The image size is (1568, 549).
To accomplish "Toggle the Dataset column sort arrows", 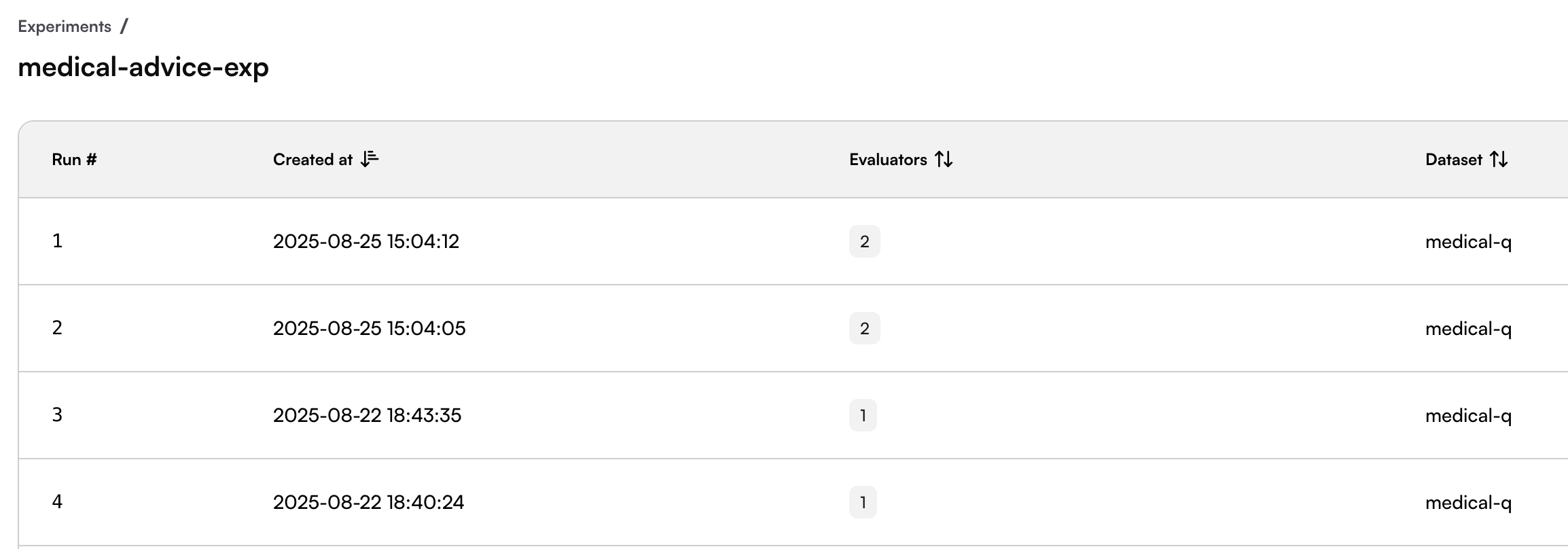I will (1499, 159).
